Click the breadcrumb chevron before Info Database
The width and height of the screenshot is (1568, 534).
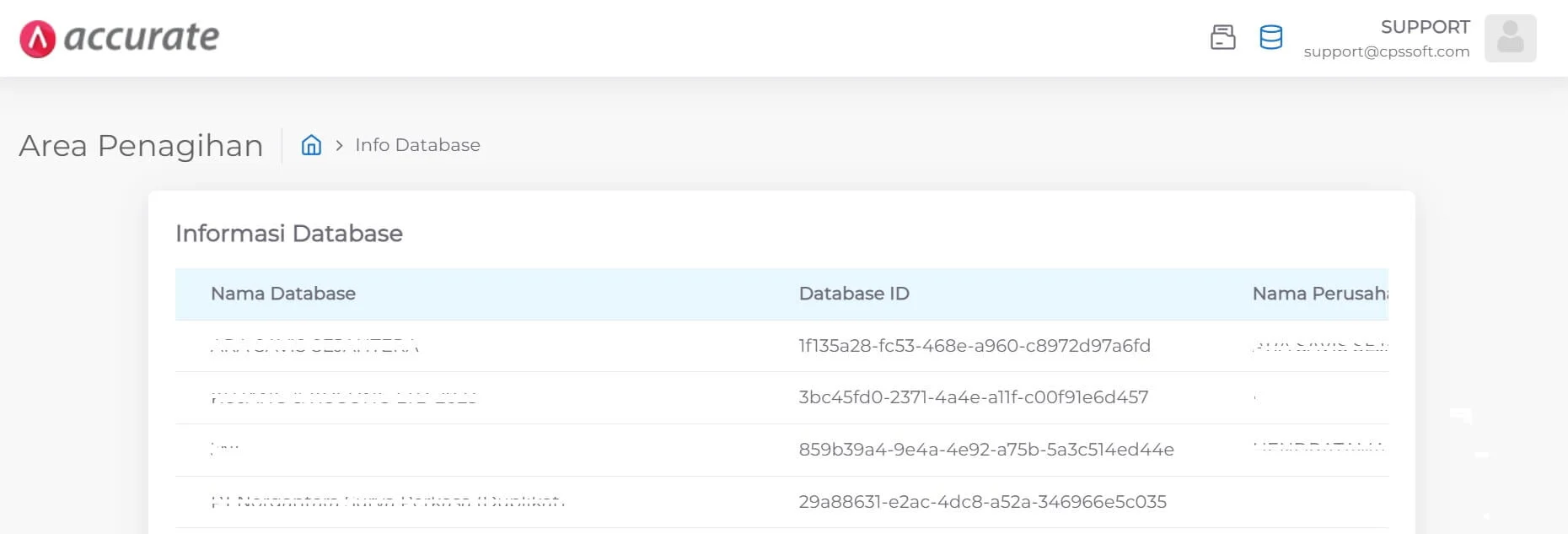click(x=339, y=145)
